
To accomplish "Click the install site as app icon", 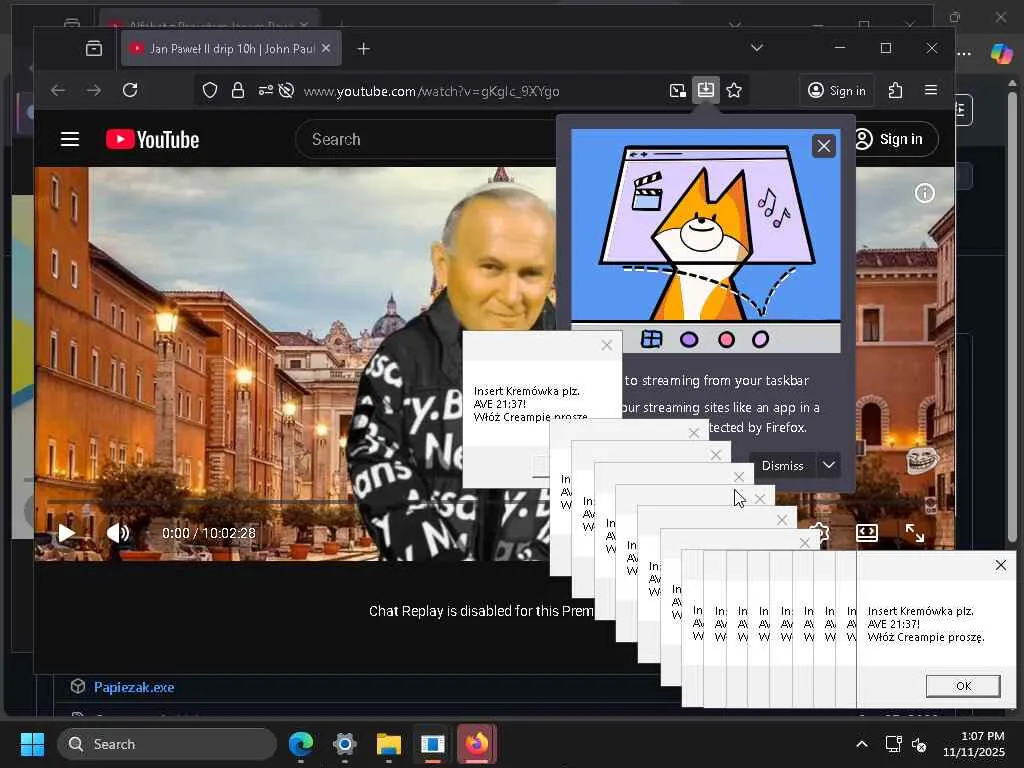I will tap(705, 90).
